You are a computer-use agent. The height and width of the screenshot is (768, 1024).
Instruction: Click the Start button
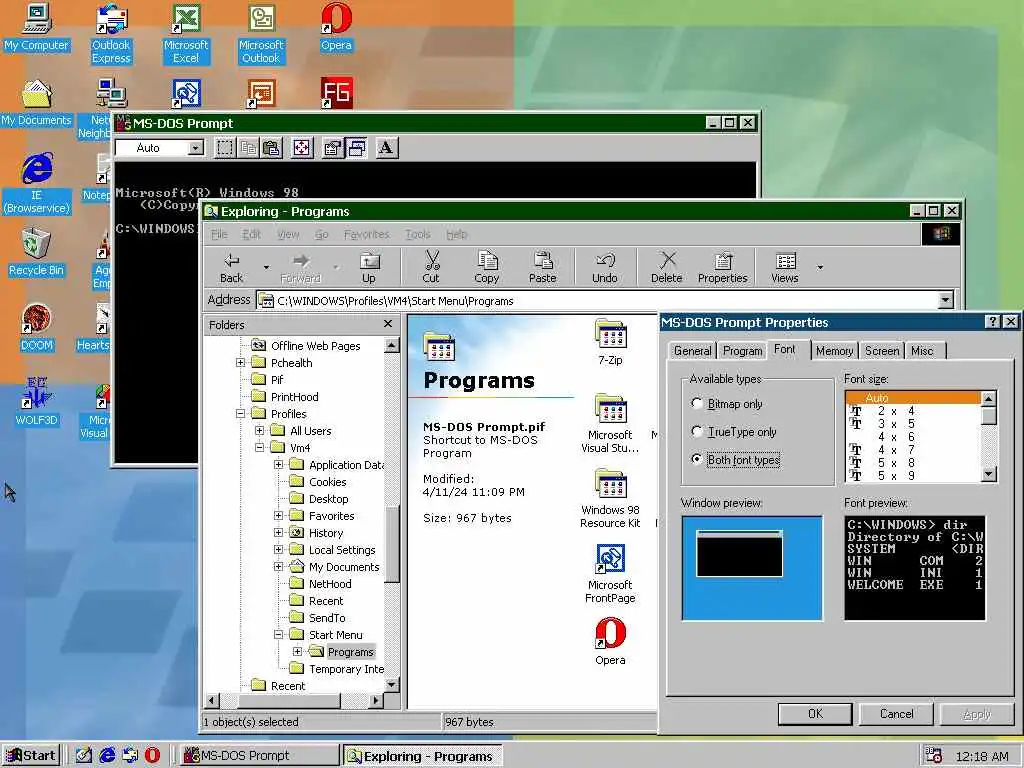[31, 756]
